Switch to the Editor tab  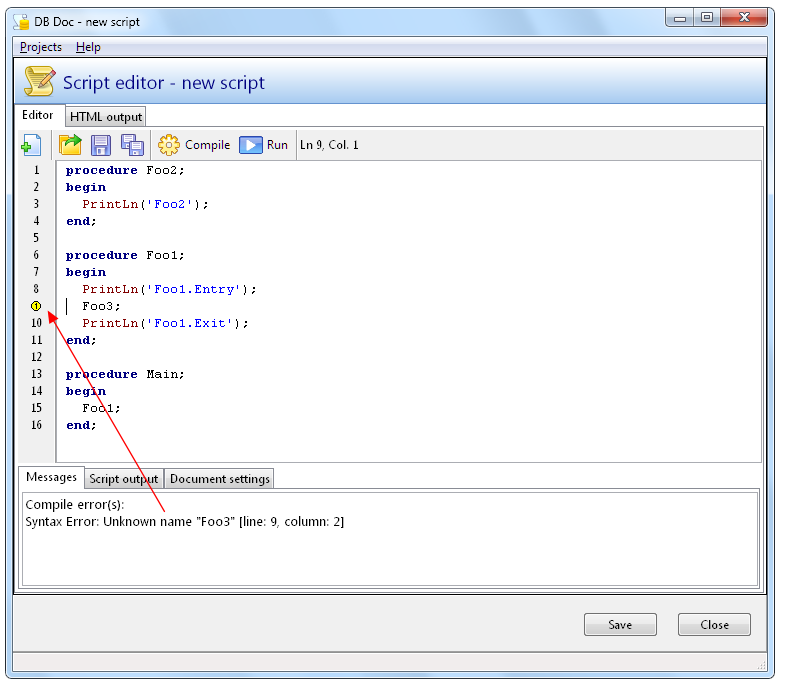(x=38, y=115)
